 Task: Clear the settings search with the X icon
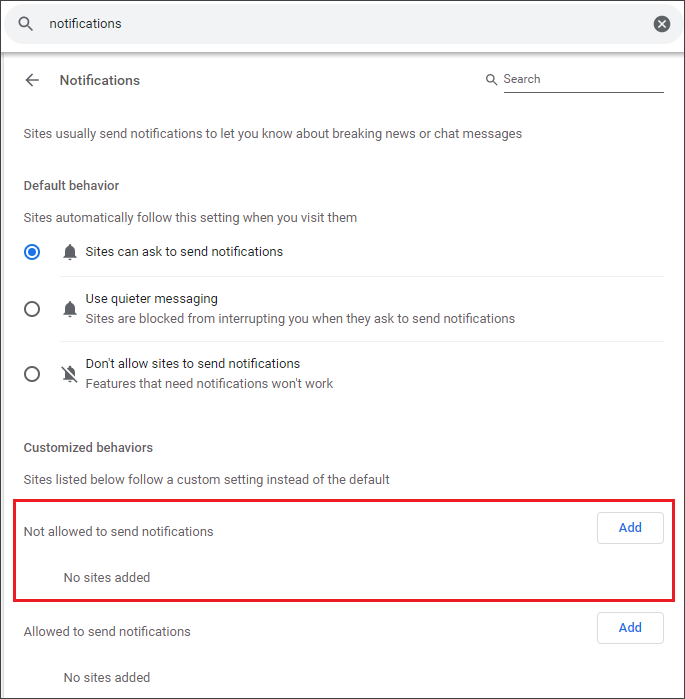[661, 24]
